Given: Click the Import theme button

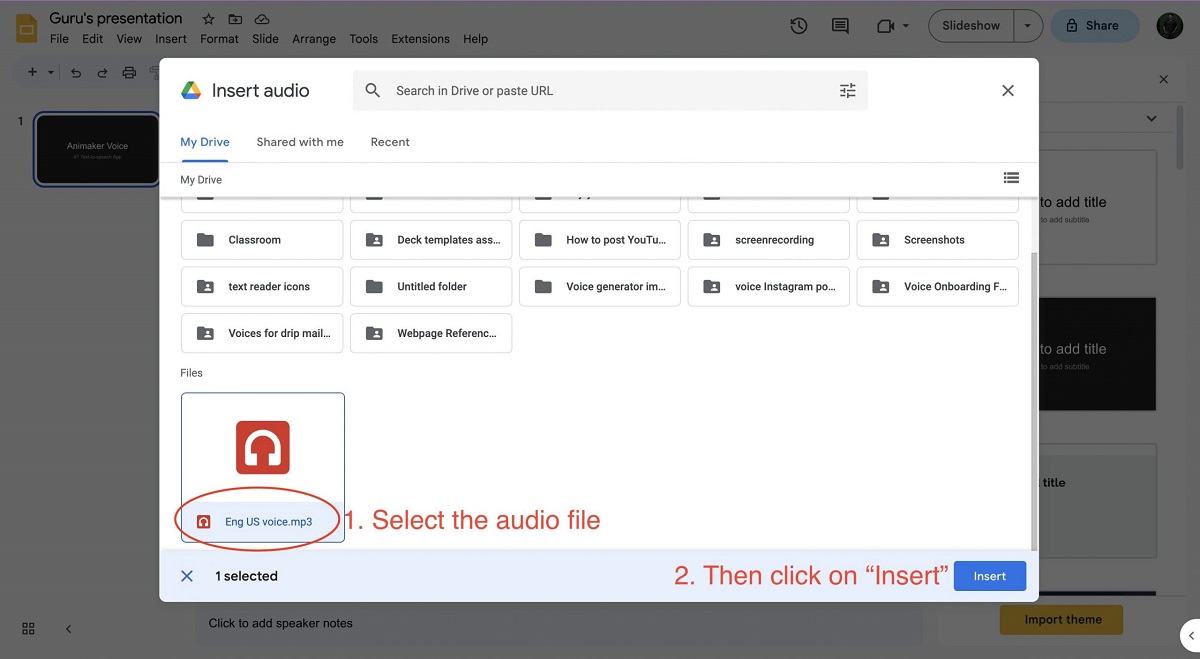Looking at the screenshot, I should click(x=1062, y=620).
